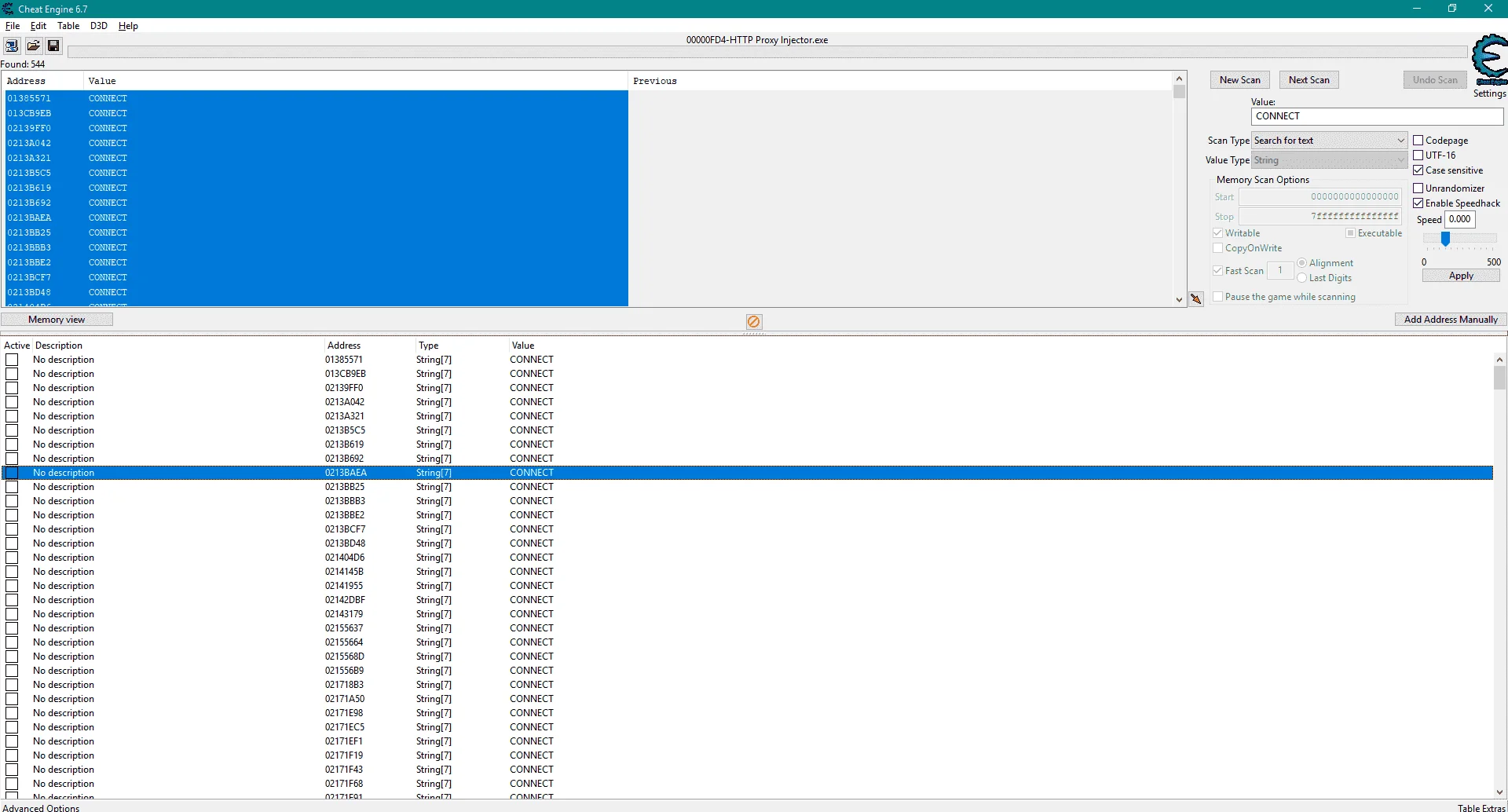Disable the Enable Speedhack checkbox
This screenshot has width=1508, height=812.
[x=1418, y=203]
